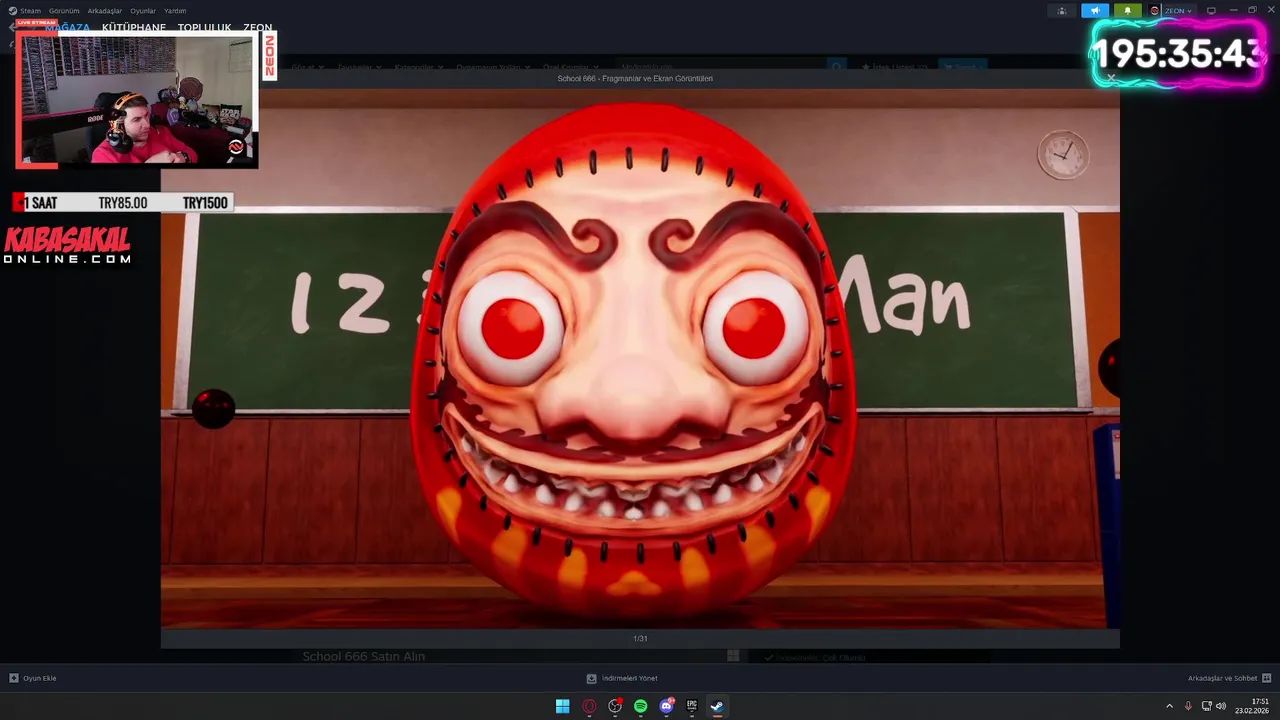The width and height of the screenshot is (1280, 720).
Task: Click the microphone tray icon
Action: [x=1188, y=706]
